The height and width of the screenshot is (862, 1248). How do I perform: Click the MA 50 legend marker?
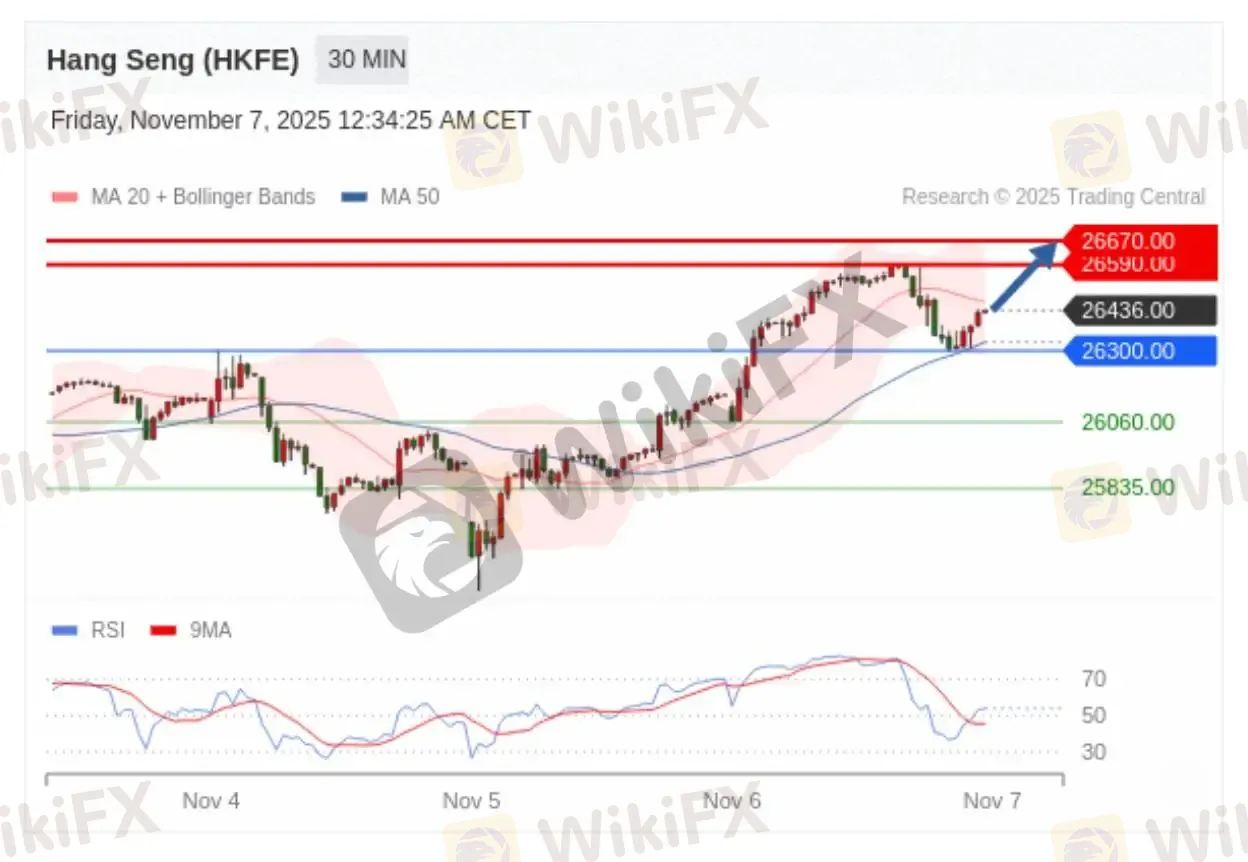point(355,197)
